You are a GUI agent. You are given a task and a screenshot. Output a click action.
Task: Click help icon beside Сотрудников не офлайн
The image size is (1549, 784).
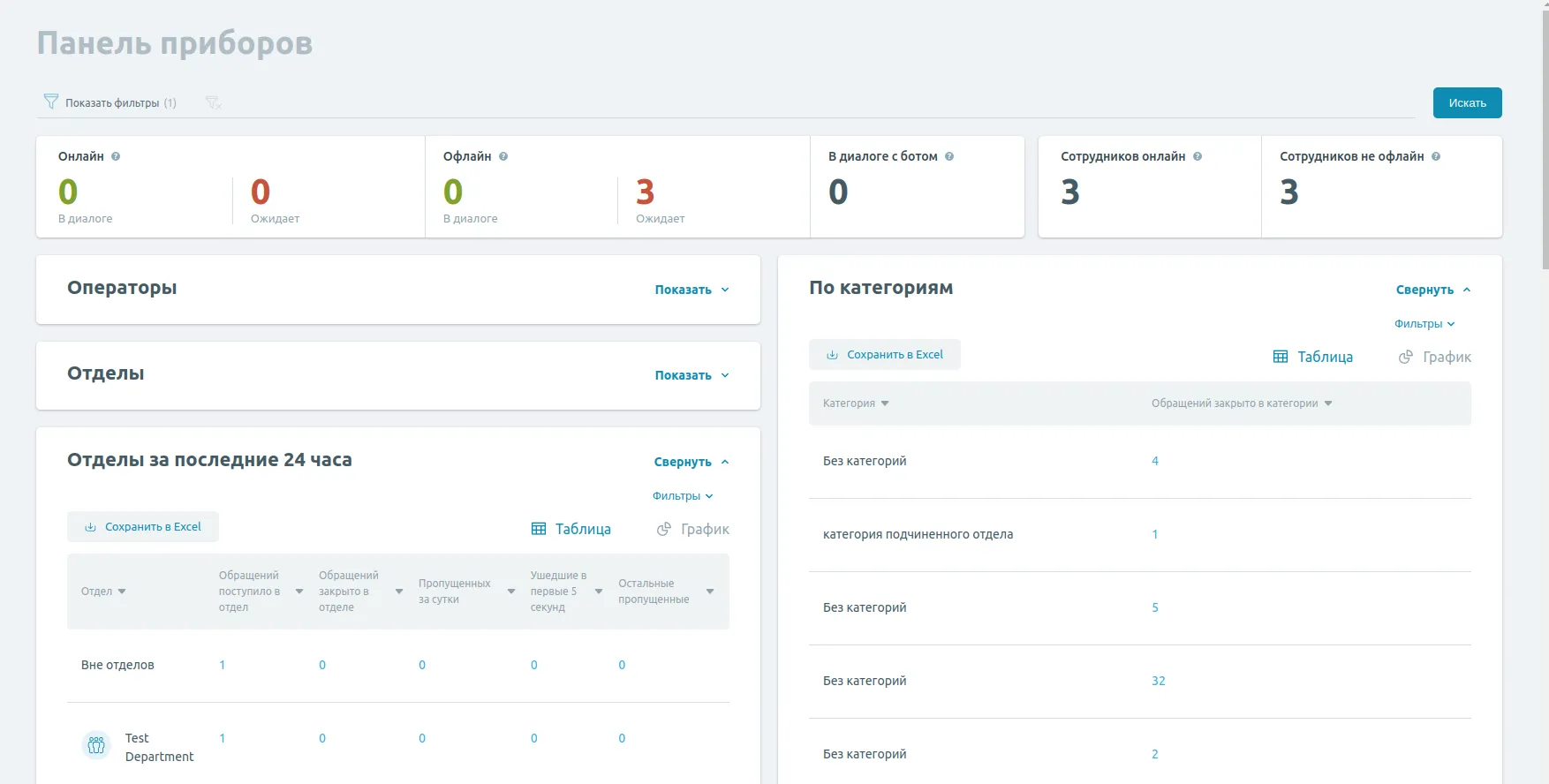click(x=1436, y=156)
